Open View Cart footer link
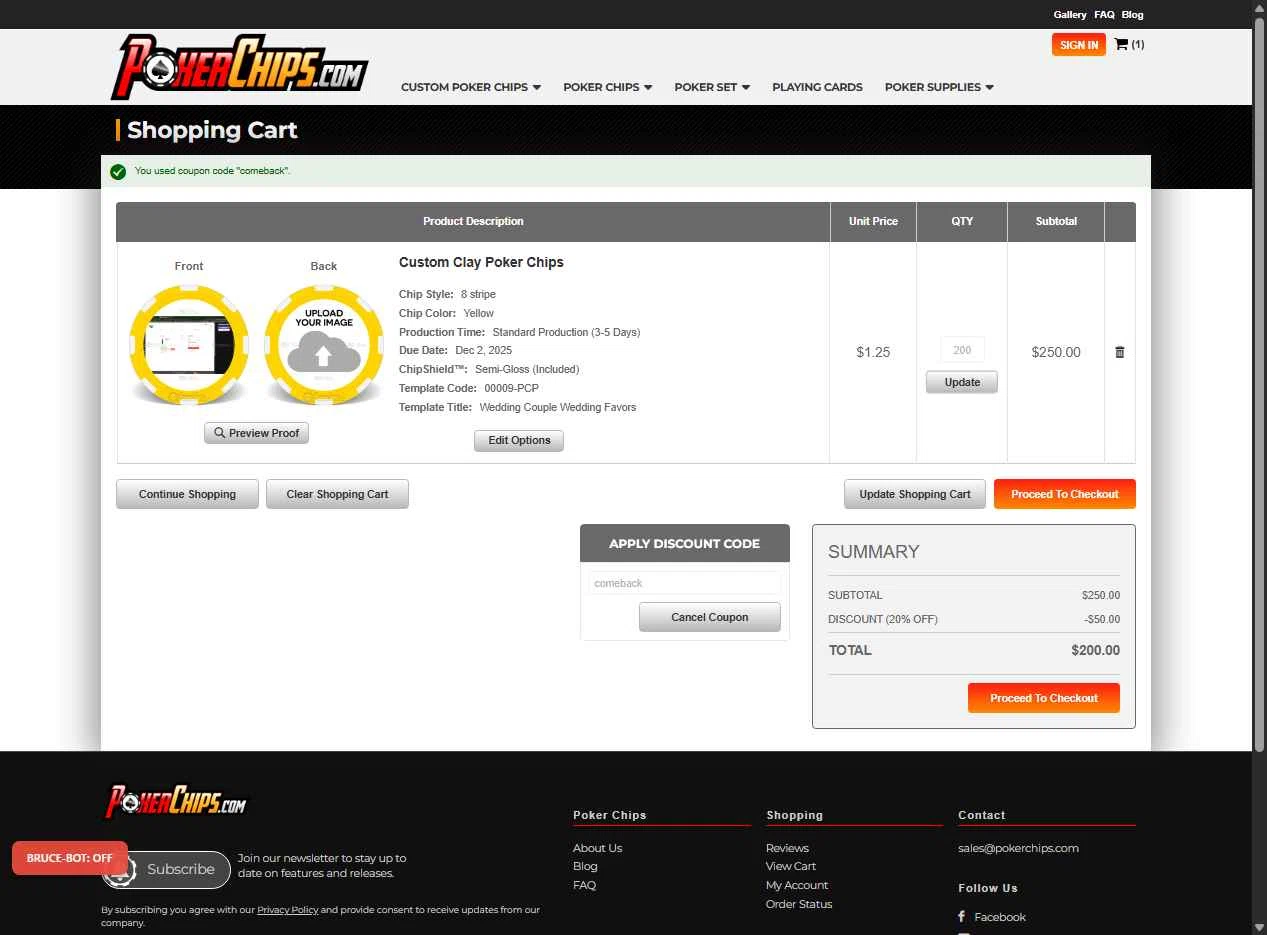 [791, 866]
